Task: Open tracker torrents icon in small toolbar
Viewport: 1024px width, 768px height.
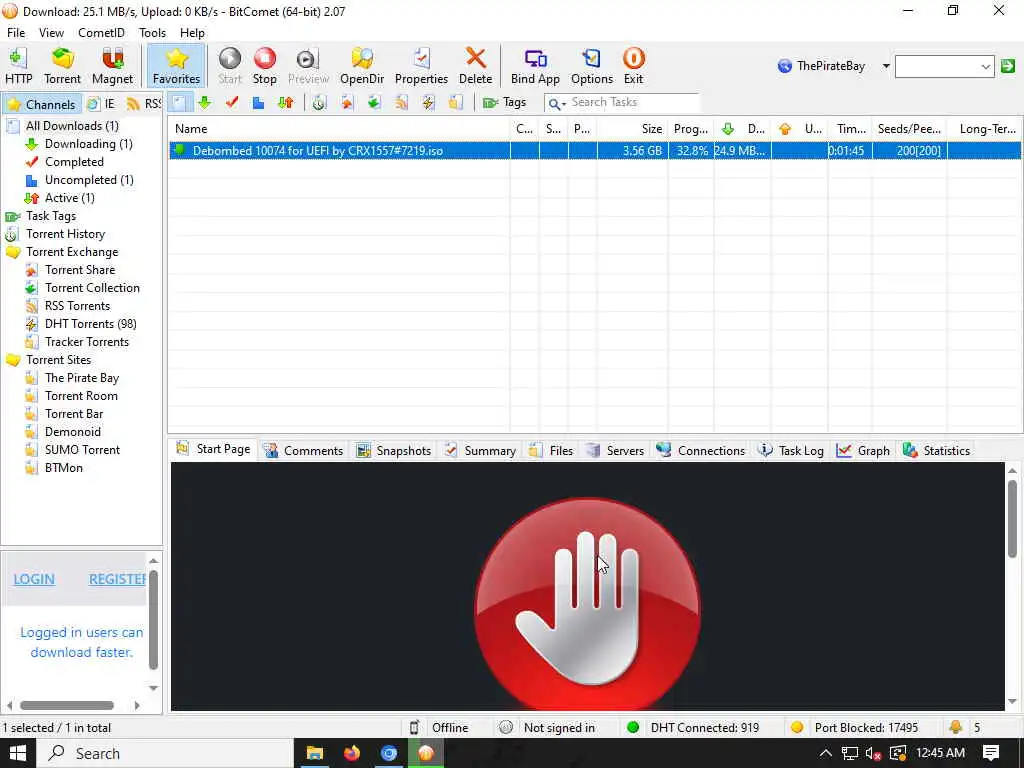Action: tap(456, 103)
